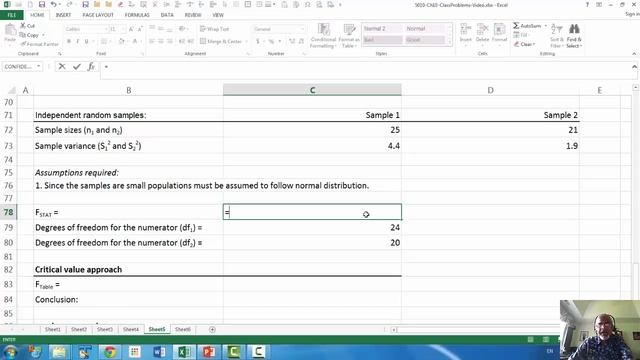The image size is (640, 360).
Task: Switch to the PAGE LAYOUT tab
Action: (x=98, y=15)
